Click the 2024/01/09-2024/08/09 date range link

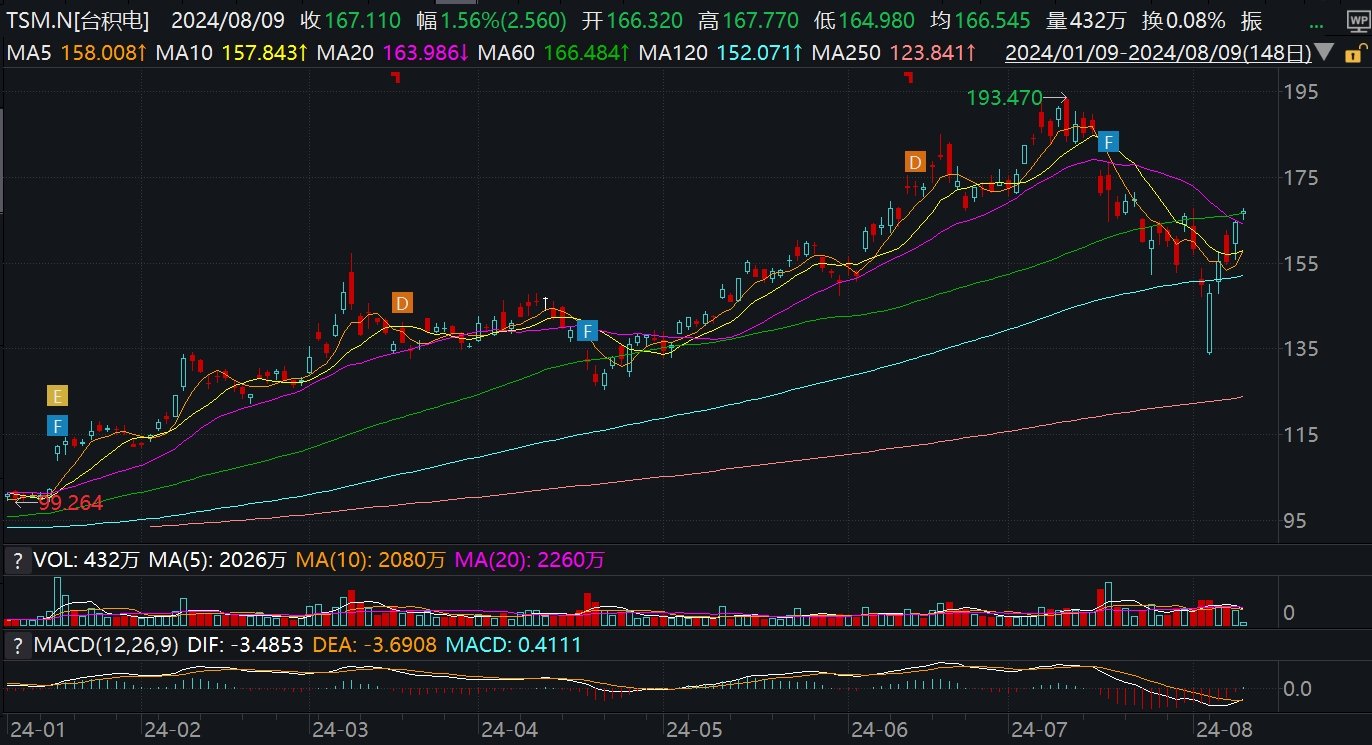pos(1158,52)
